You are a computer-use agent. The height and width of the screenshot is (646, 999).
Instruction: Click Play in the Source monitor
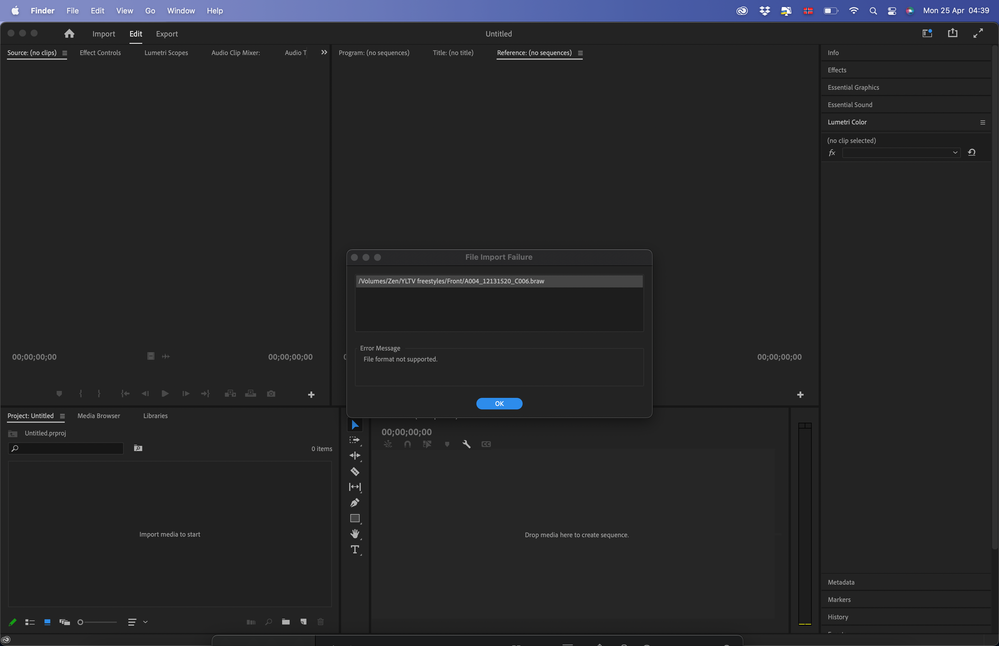[165, 394]
